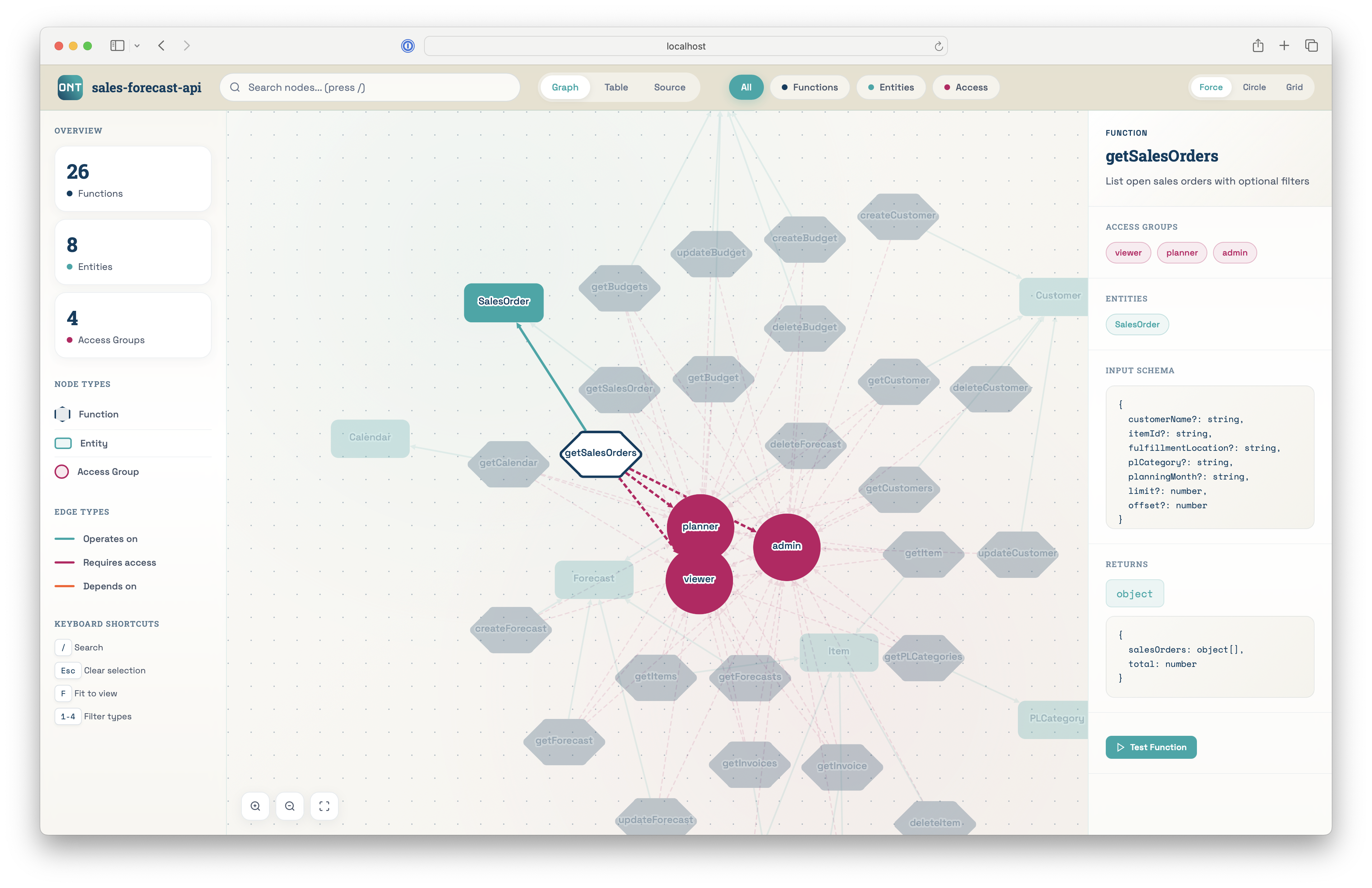
Task: Click the Test Function button
Action: click(x=1151, y=747)
